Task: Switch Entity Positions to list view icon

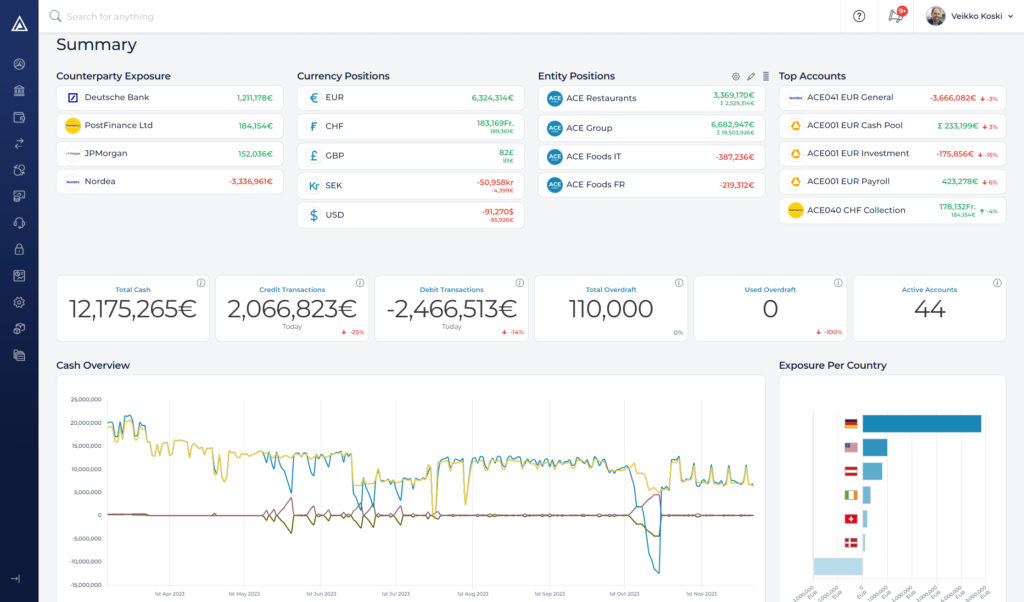Action: tap(766, 75)
